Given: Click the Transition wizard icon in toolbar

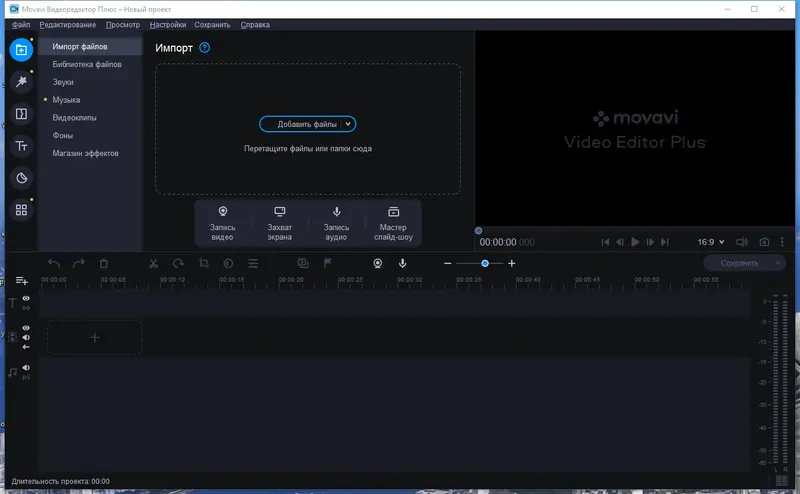Looking at the screenshot, I should click(303, 263).
